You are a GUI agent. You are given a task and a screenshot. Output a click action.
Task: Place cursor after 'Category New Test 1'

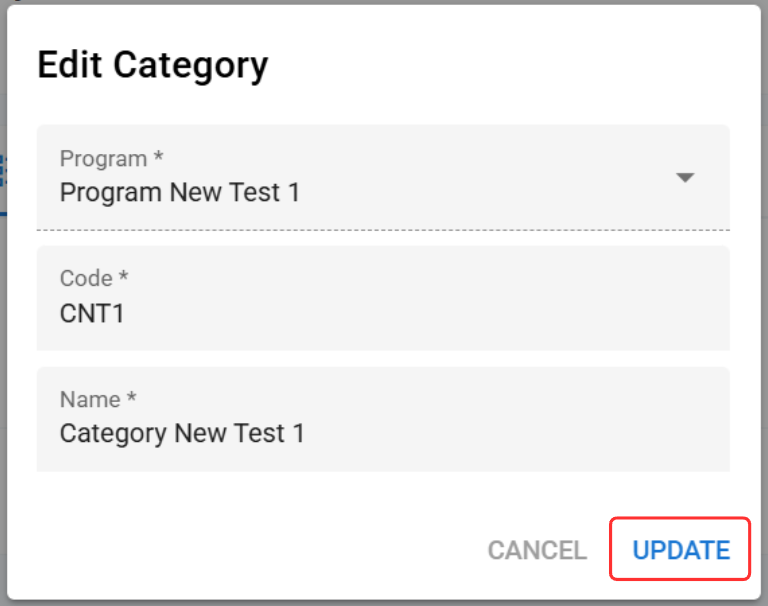(307, 433)
